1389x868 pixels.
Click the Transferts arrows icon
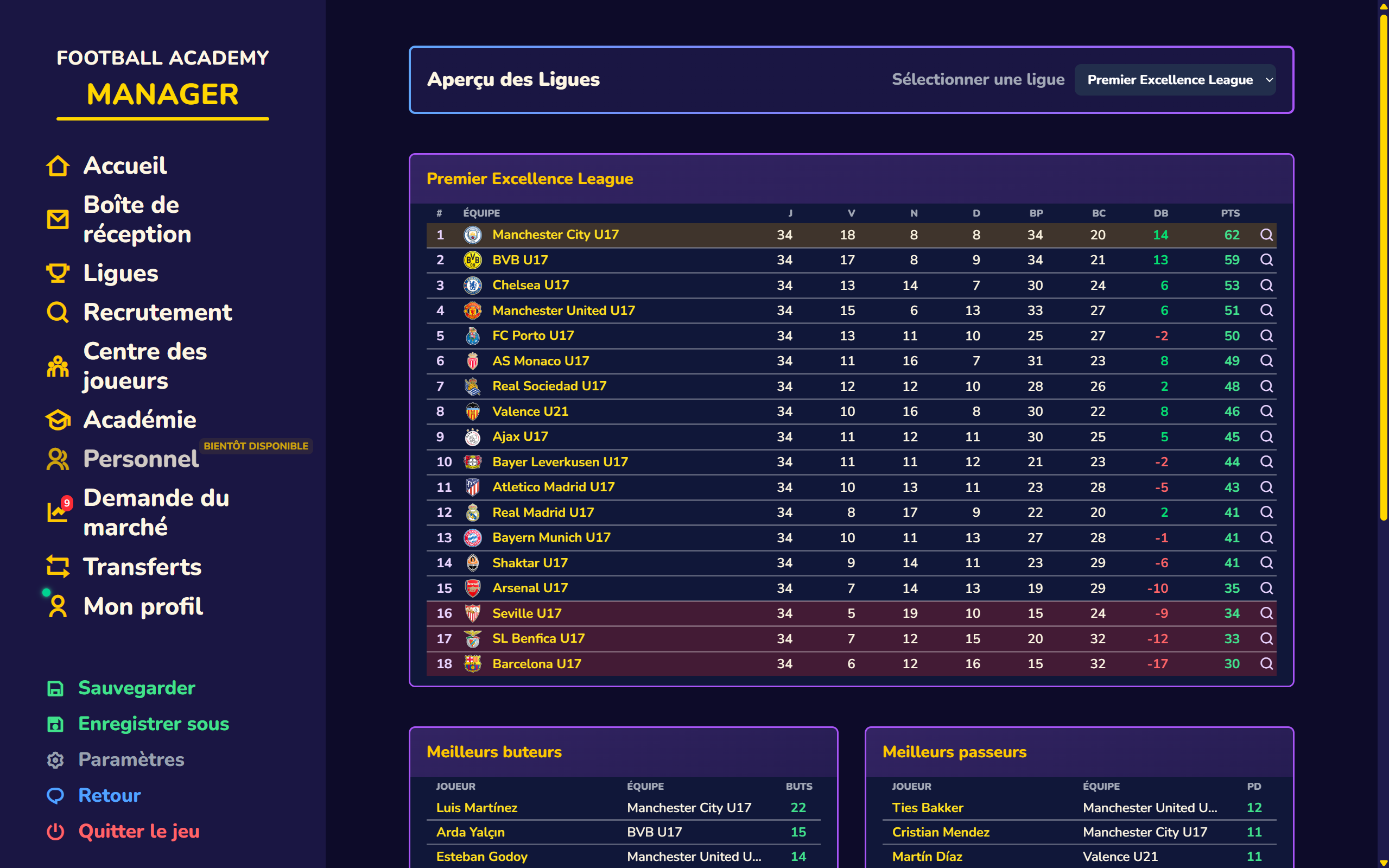[58, 567]
